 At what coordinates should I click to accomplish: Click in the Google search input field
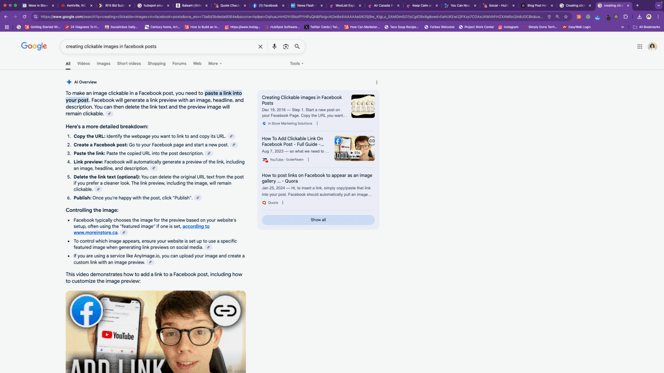click(x=159, y=47)
